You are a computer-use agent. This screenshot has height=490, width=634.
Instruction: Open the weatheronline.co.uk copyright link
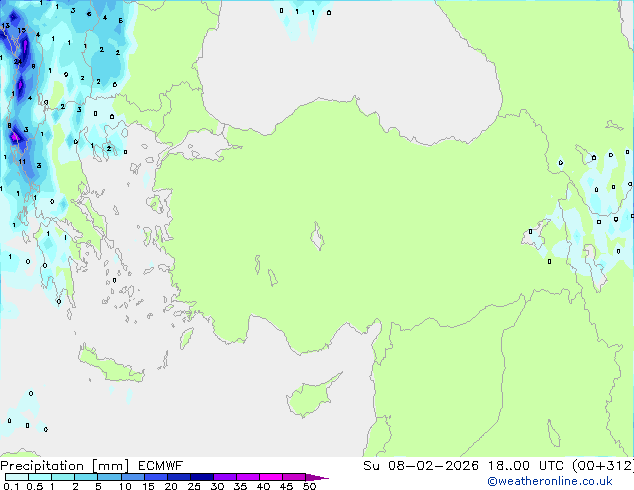click(x=550, y=481)
